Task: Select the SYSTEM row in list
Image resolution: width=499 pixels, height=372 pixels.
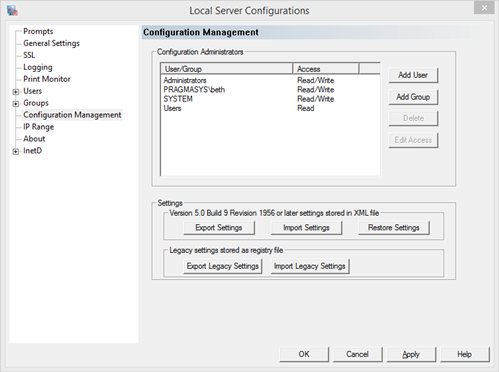Action: (x=270, y=99)
